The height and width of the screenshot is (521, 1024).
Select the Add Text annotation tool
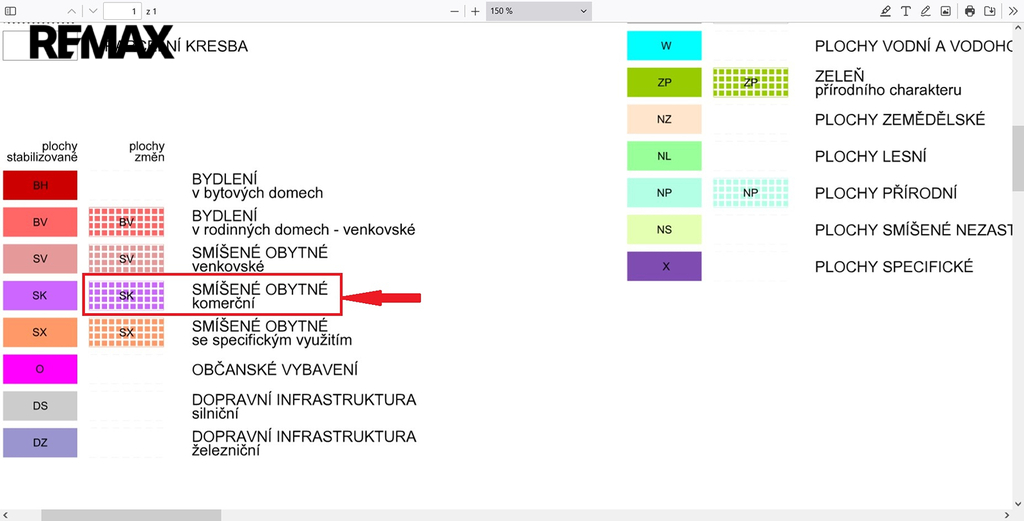pyautogui.click(x=906, y=11)
